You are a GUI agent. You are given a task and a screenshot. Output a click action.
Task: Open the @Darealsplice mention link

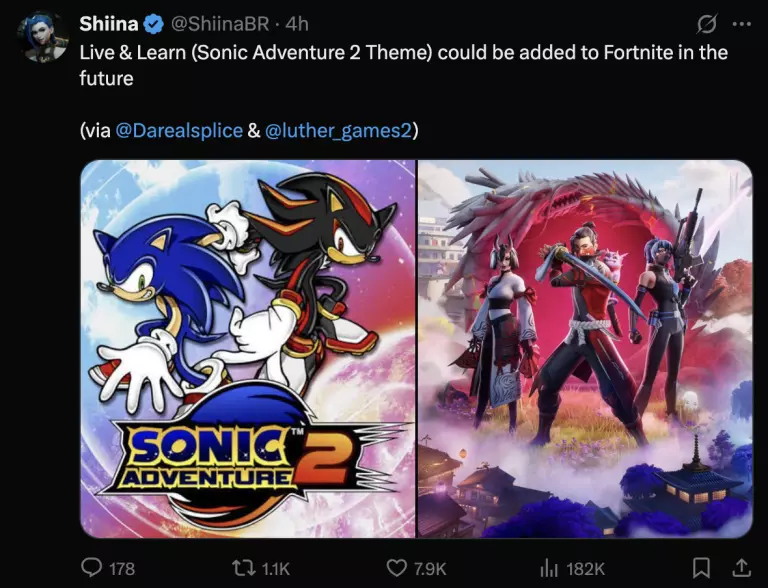[x=179, y=130]
